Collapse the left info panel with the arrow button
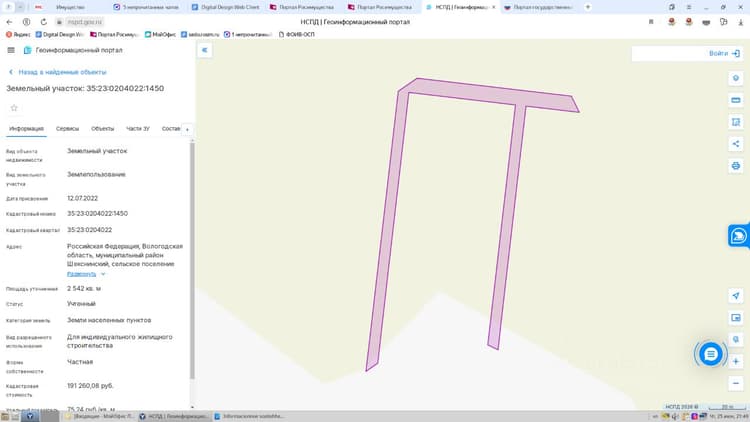Screen dimensions: 750x422 (x=205, y=50)
